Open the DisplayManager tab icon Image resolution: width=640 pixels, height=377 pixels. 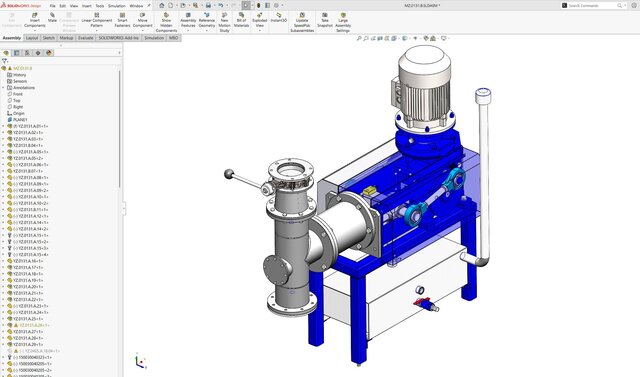pos(49,53)
